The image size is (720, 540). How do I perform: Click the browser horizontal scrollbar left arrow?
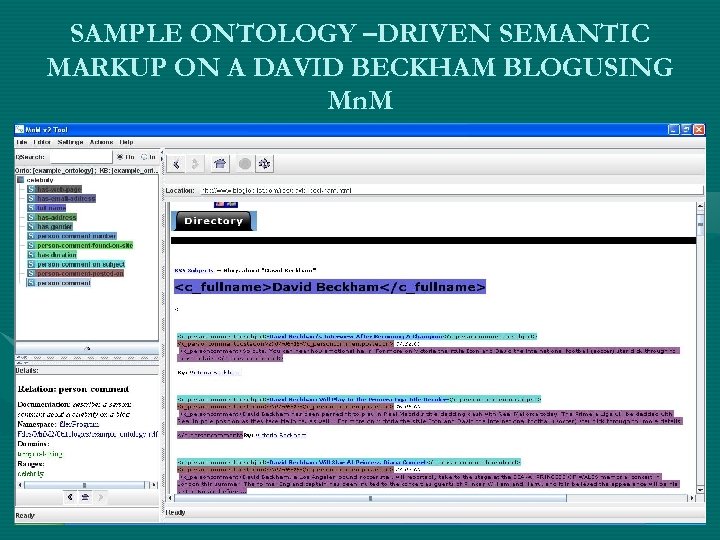point(170,498)
